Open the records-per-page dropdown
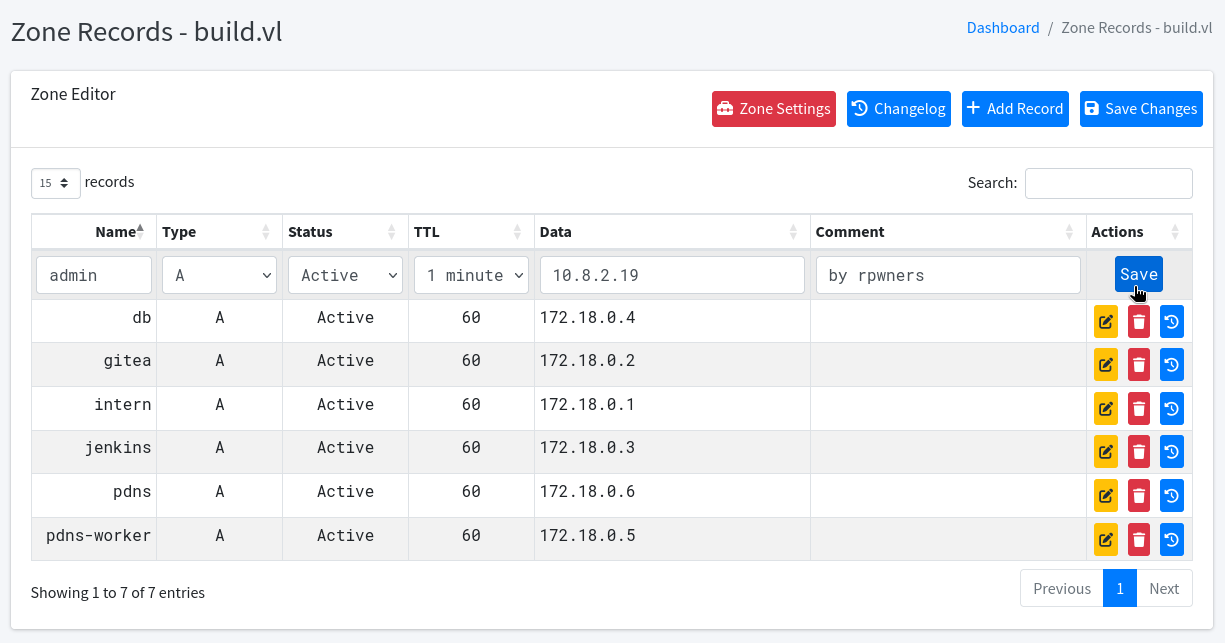Viewport: 1225px width, 643px height. click(56, 183)
